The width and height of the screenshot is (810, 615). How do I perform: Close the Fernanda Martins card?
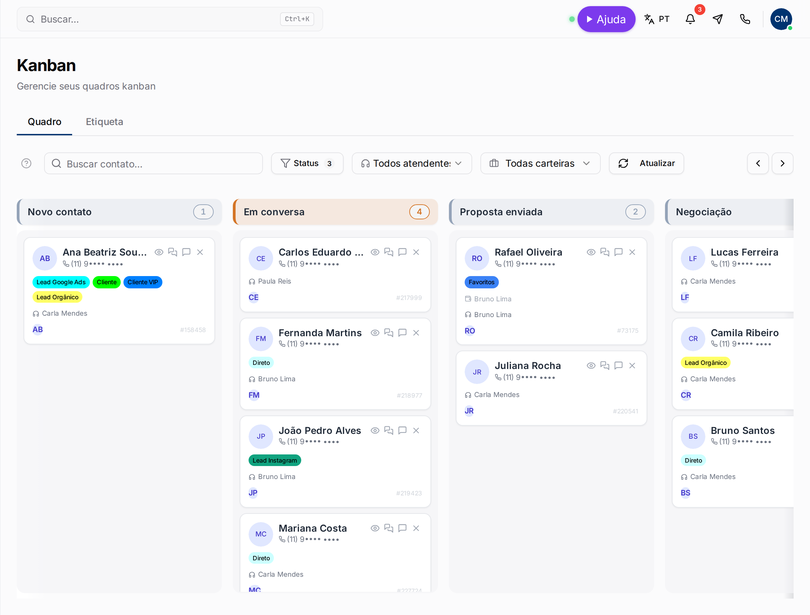(416, 333)
